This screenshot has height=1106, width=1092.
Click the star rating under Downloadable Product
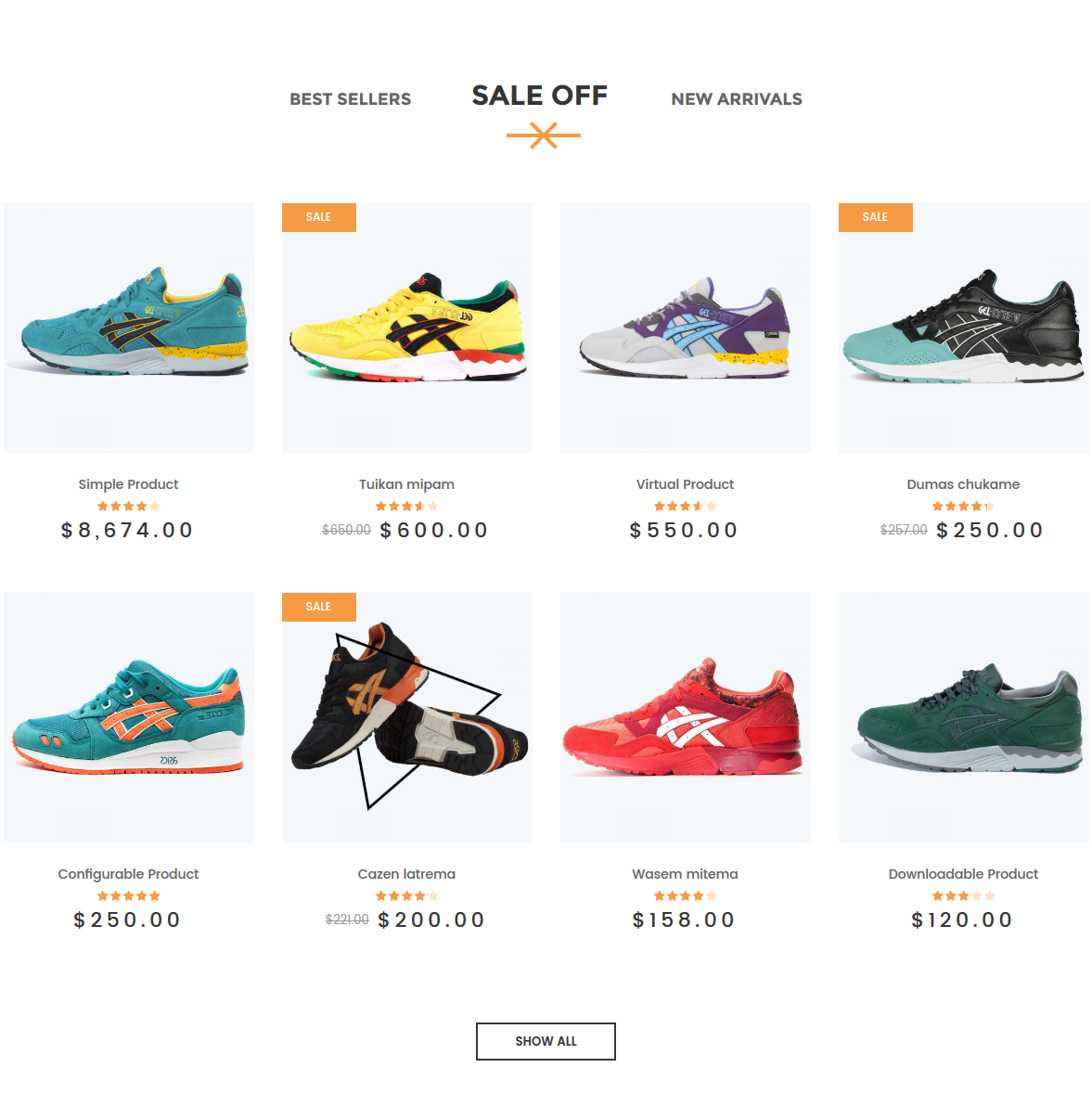point(964,895)
